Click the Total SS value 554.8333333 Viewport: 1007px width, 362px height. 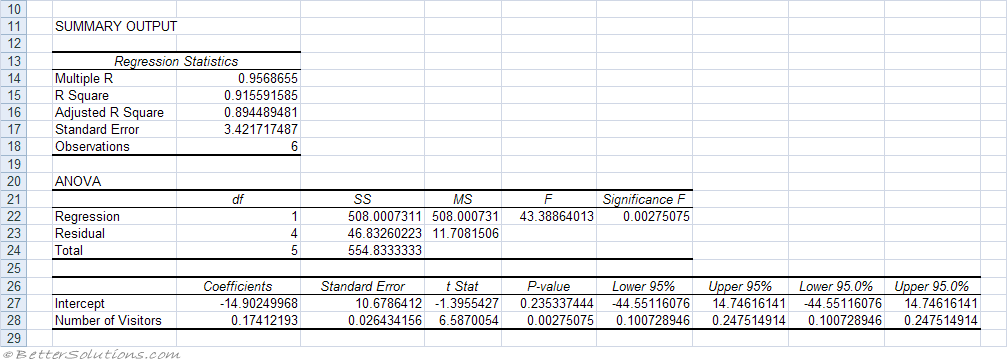362,251
